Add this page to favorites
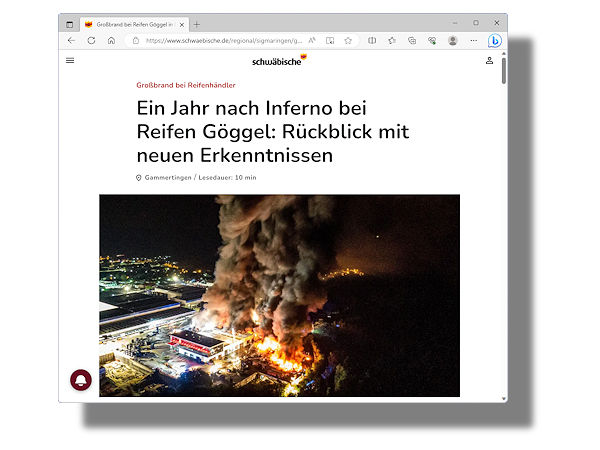Image resolution: width=600 pixels, height=450 pixels. point(348,41)
